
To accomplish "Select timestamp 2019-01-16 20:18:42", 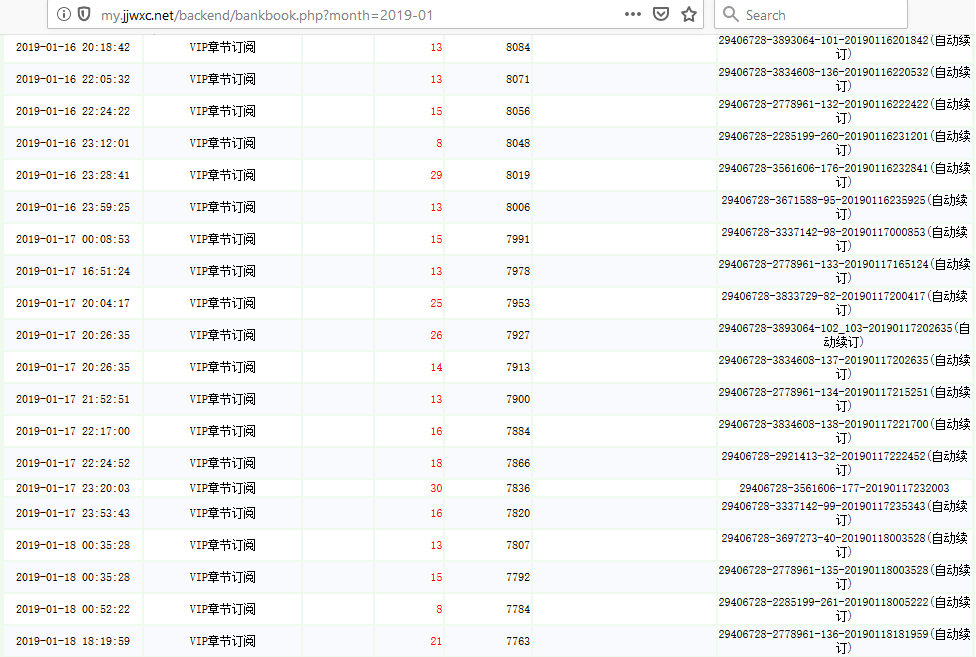I will 73,47.
